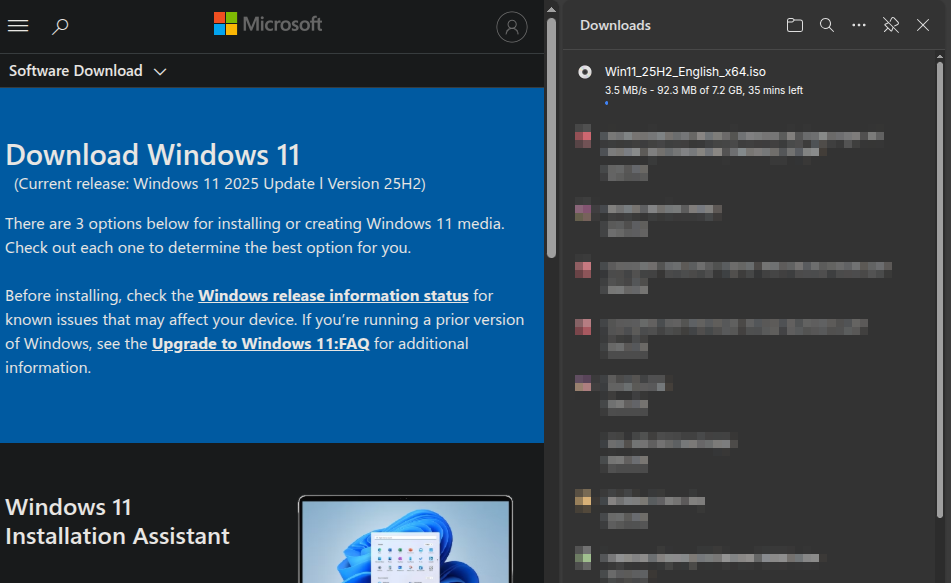Click the Win11 ISO file status icon
This screenshot has height=583, width=951.
pyautogui.click(x=584, y=72)
